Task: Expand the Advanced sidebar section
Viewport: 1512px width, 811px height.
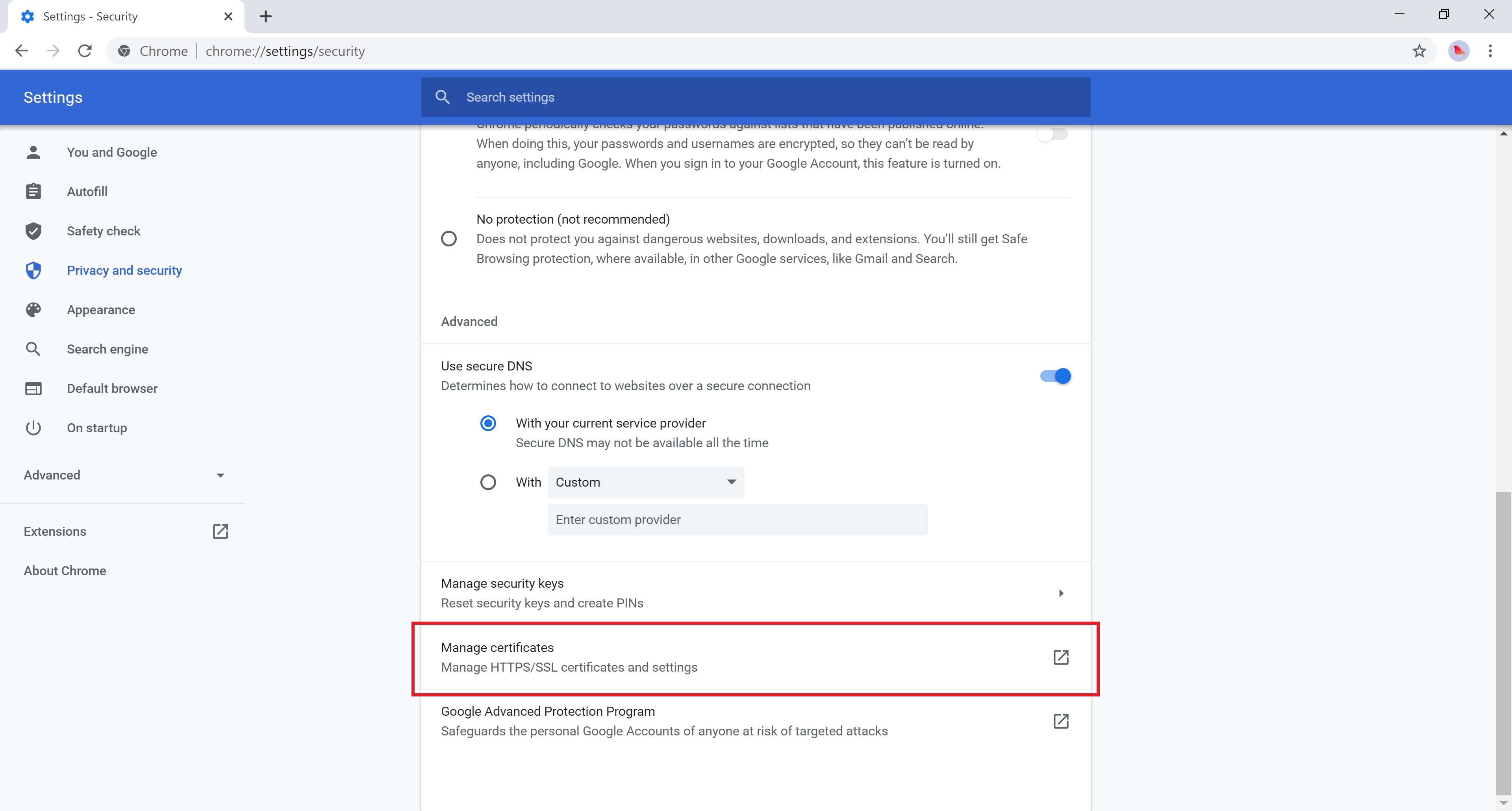Action: pyautogui.click(x=123, y=475)
